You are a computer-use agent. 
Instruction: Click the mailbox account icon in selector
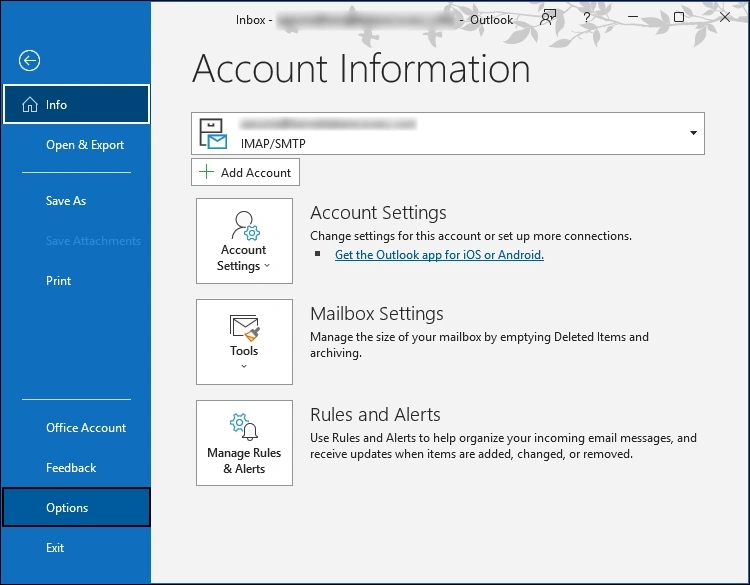pyautogui.click(x=213, y=133)
